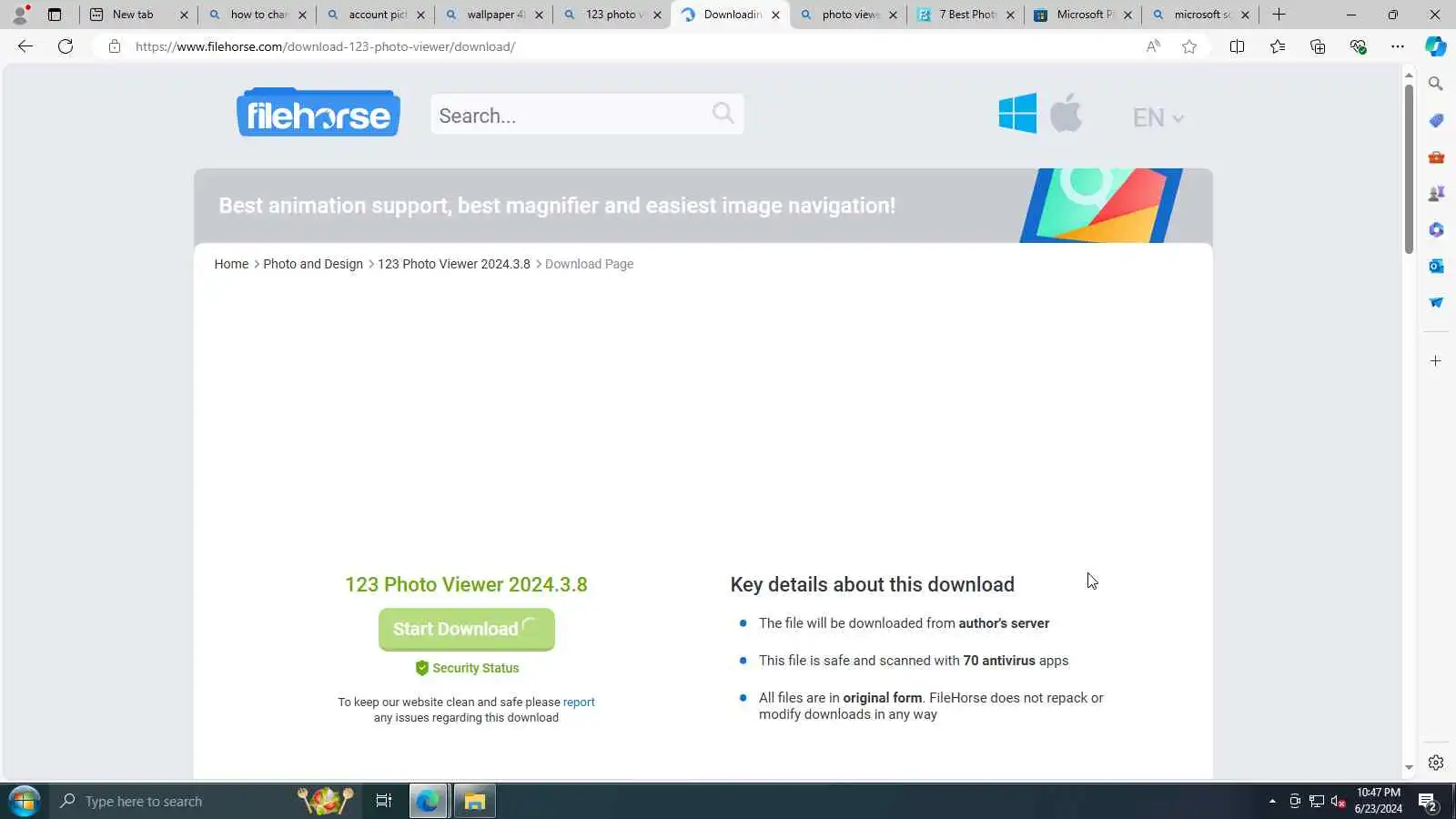Open Collections icon
The height and width of the screenshot is (819, 1456).
(1318, 46)
